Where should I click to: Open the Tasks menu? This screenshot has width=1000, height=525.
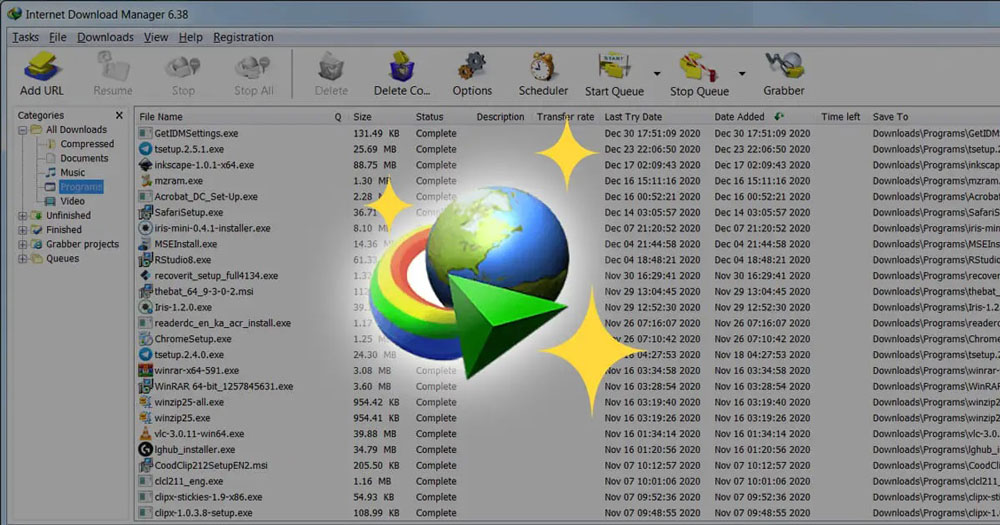coord(26,37)
